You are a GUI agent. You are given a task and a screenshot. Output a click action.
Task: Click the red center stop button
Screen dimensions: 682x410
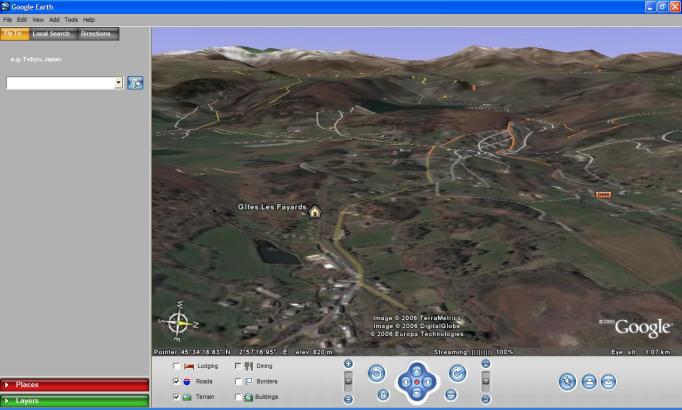coord(417,382)
